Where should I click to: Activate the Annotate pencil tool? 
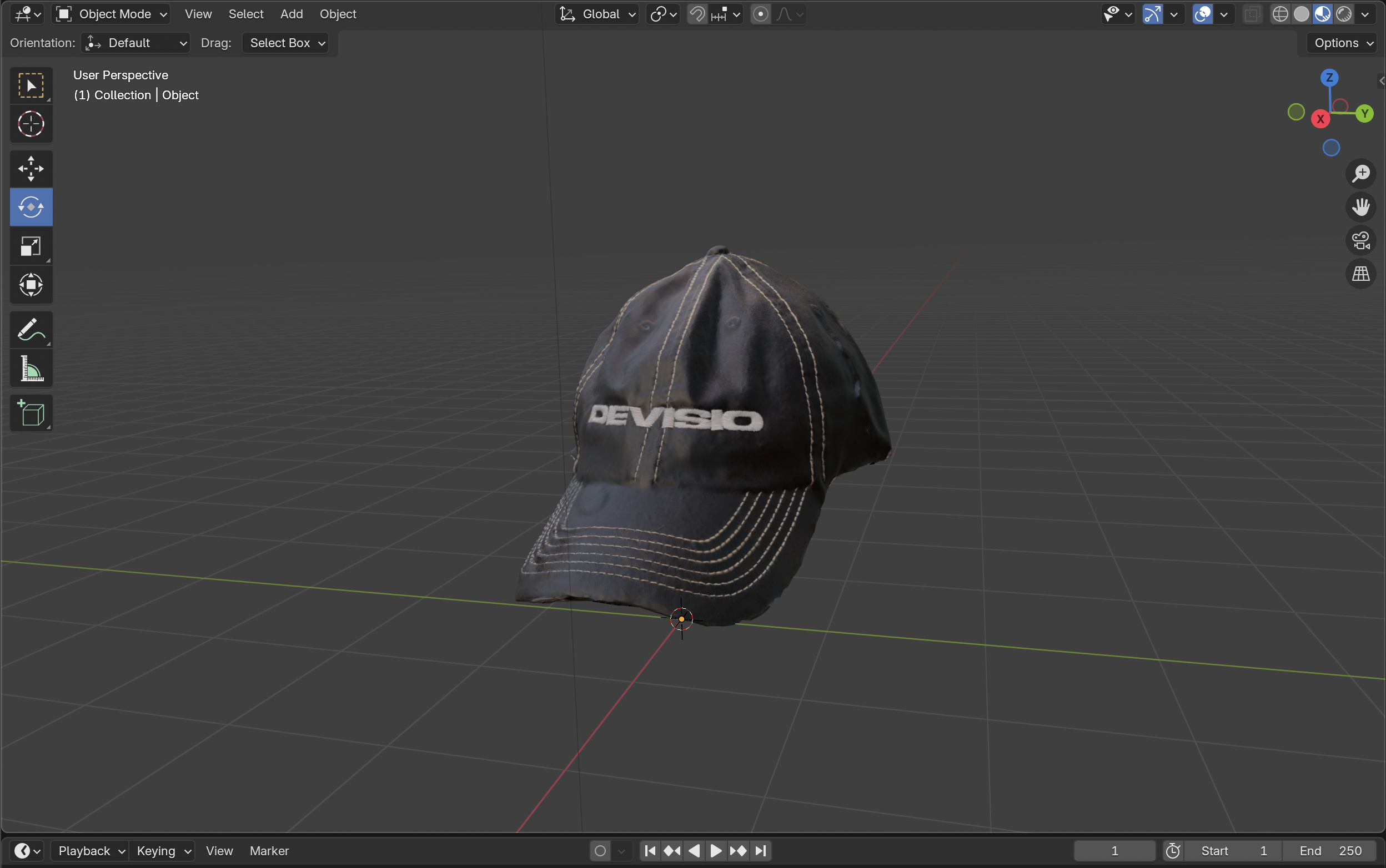click(x=31, y=330)
